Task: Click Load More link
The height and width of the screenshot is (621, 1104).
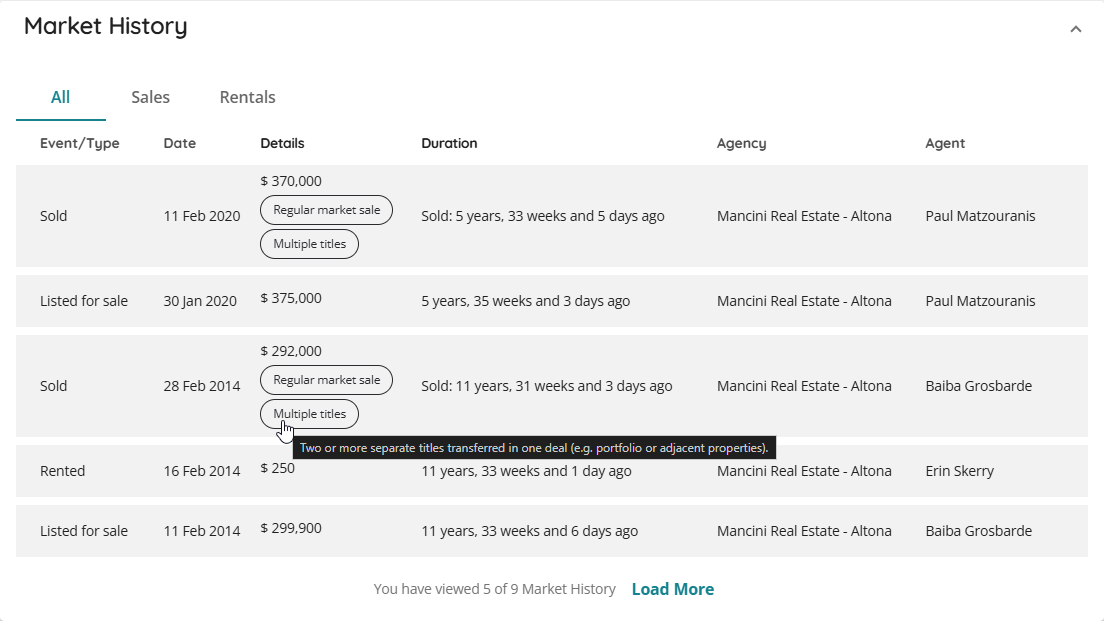Action: point(672,589)
